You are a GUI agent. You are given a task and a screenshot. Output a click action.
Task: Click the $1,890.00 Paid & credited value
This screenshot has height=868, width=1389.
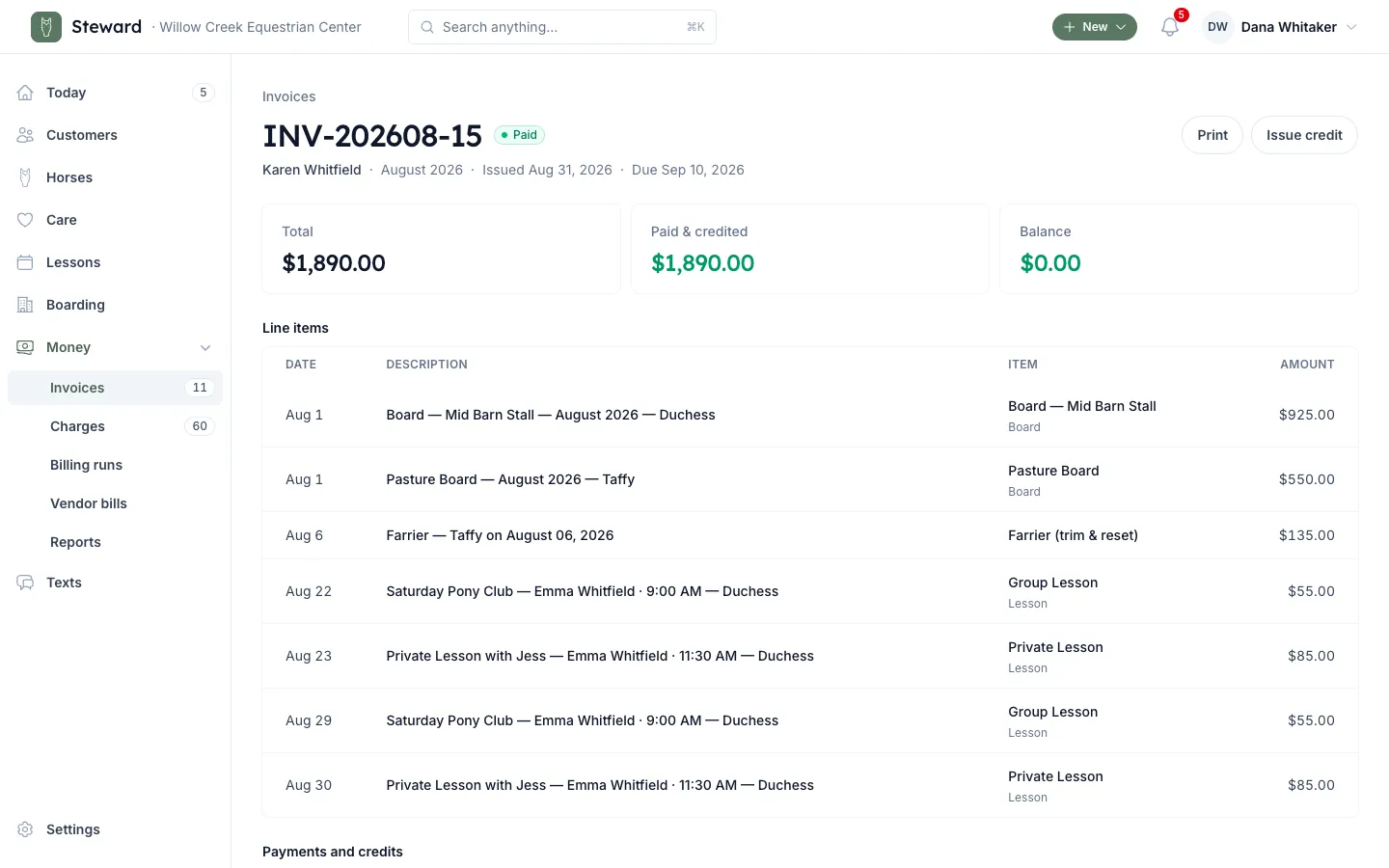(702, 263)
